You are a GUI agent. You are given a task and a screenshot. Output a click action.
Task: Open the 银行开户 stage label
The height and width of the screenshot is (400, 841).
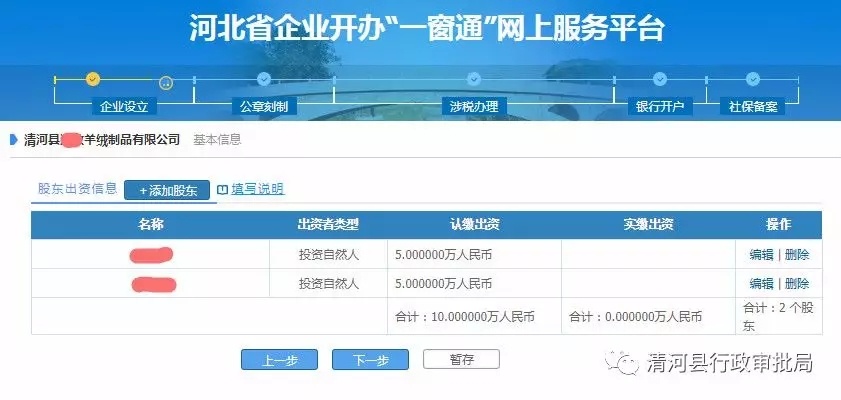660,106
